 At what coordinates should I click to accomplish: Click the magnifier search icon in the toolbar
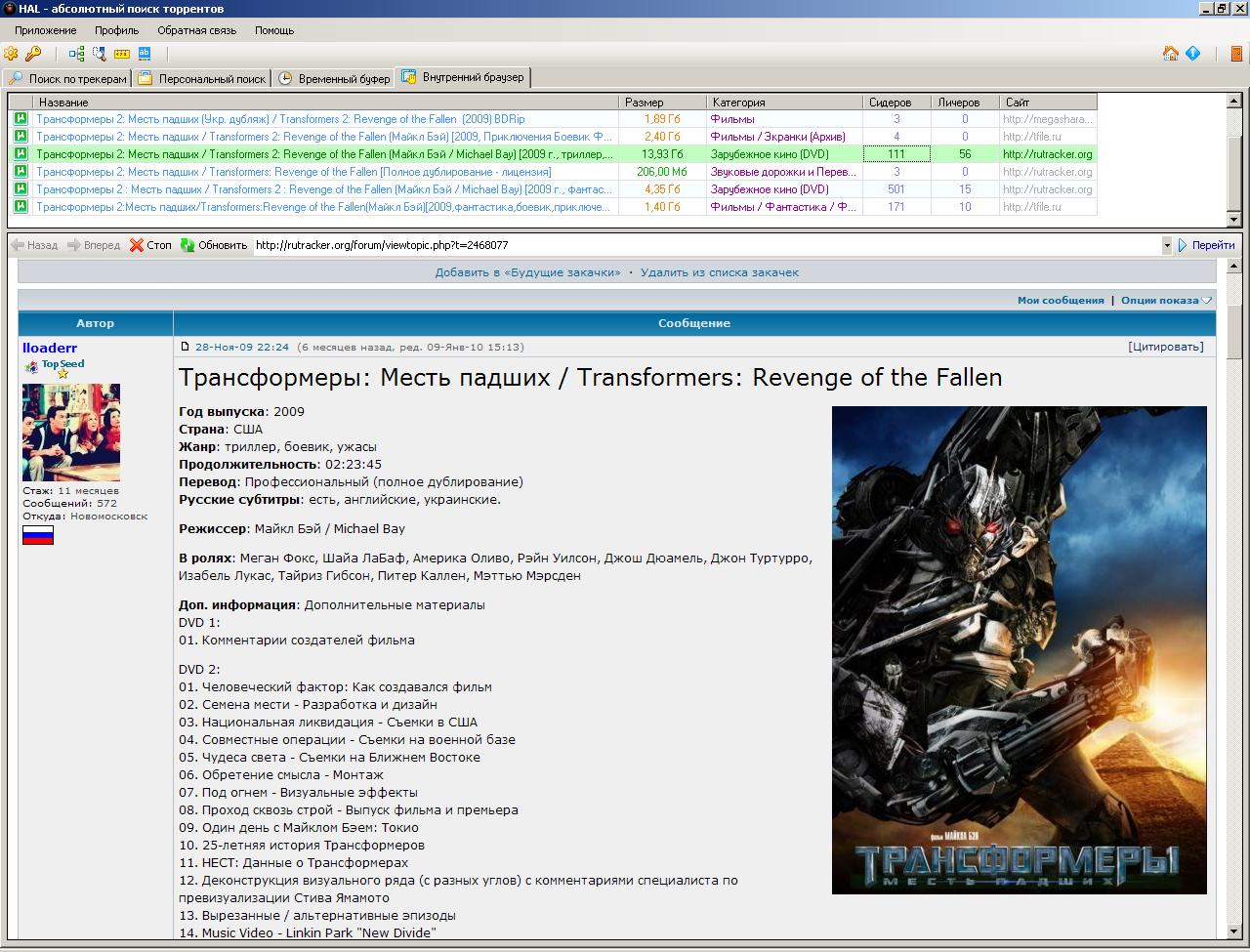pos(99,54)
